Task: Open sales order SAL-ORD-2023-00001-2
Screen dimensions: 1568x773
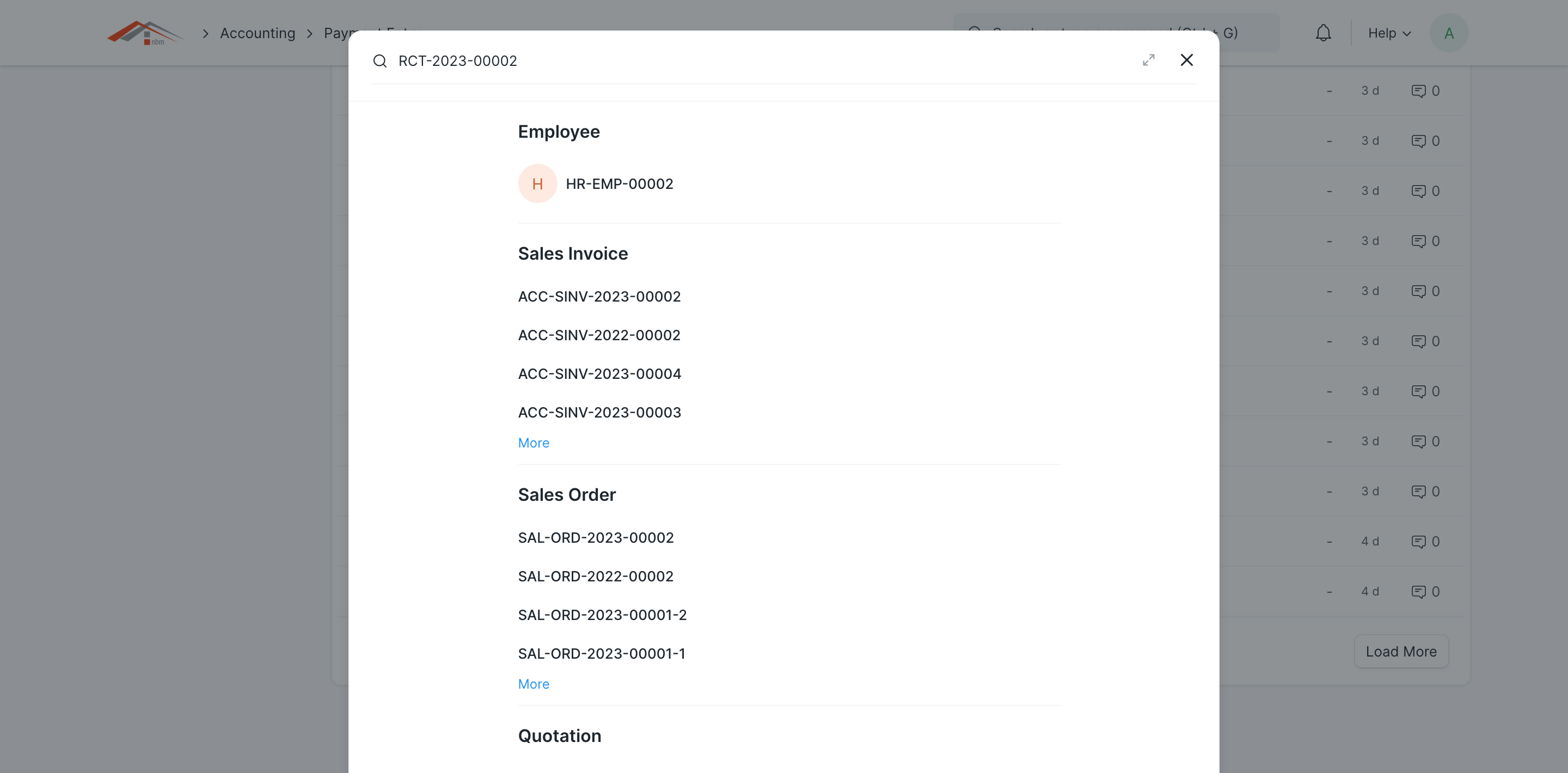Action: pos(602,615)
